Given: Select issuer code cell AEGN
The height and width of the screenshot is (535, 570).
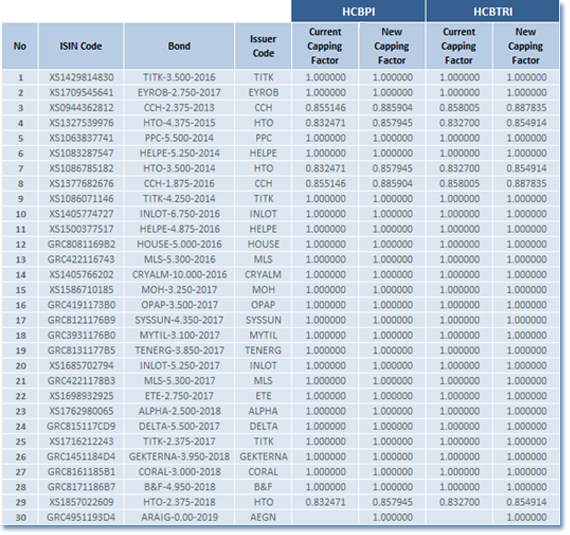Looking at the screenshot, I should (x=263, y=517).
